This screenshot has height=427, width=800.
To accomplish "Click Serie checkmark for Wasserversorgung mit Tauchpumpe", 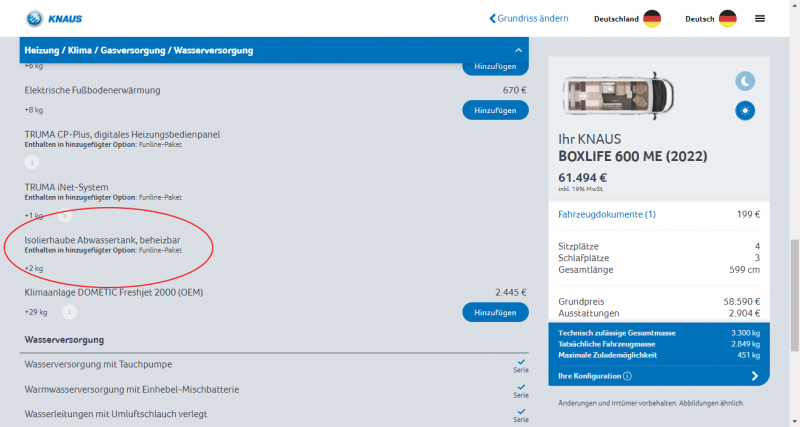I will (520, 364).
